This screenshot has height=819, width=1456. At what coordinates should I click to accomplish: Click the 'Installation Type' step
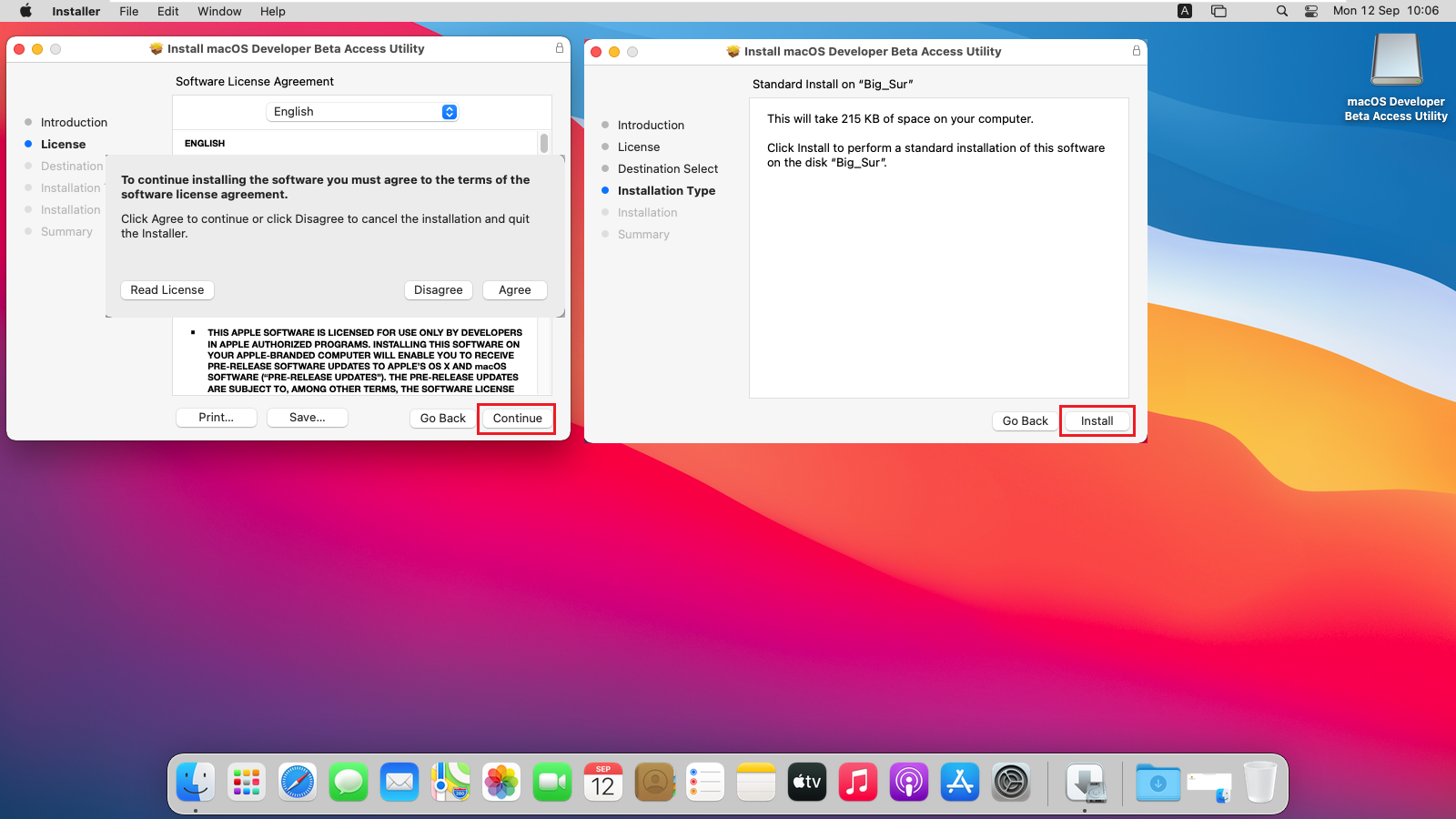click(x=666, y=190)
